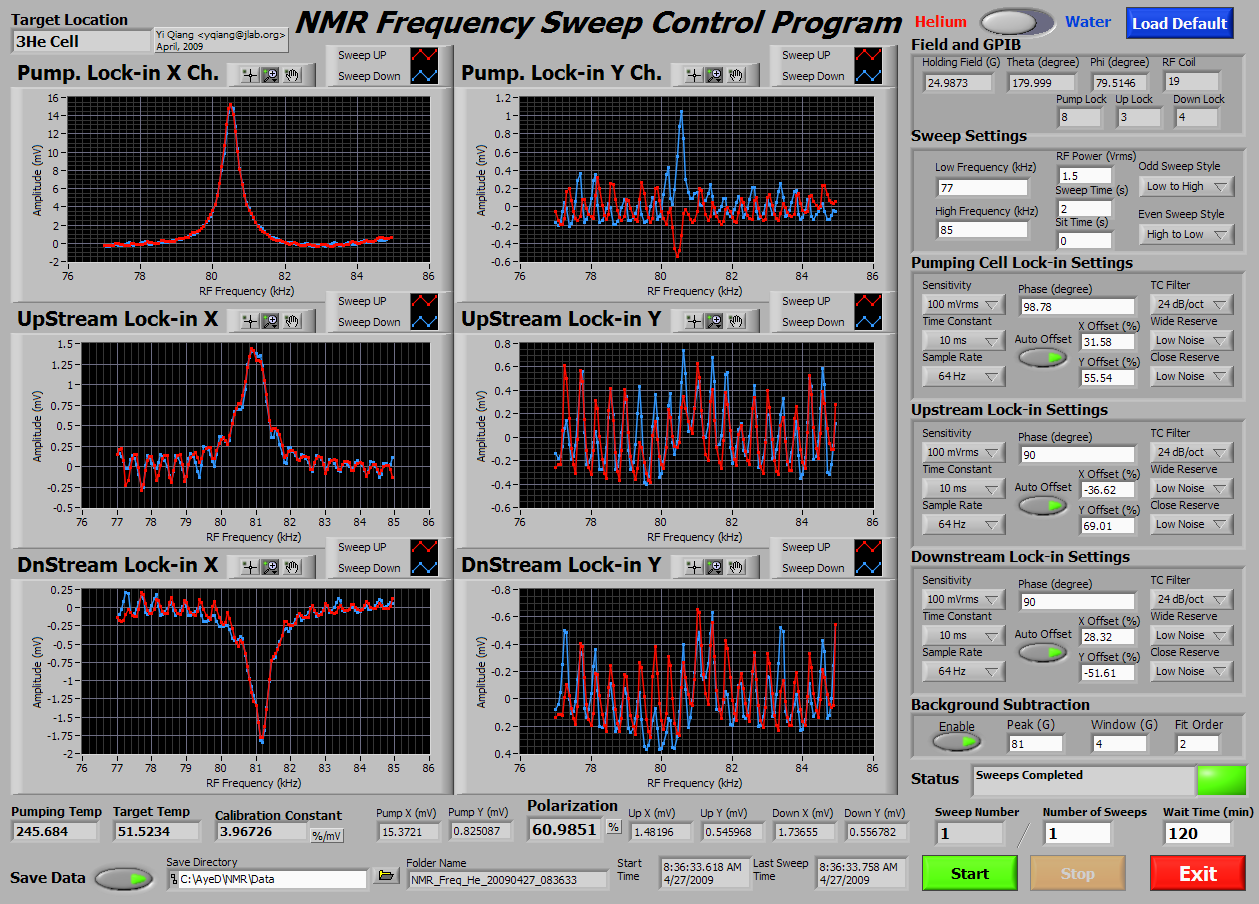
Task: Select pan hand tool on Pump. Lock-in Y graph
Action: [736, 74]
